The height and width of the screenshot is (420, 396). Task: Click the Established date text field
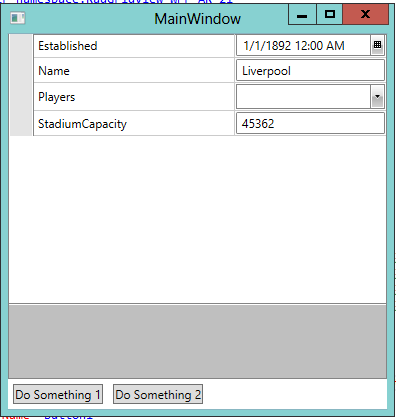click(x=304, y=46)
